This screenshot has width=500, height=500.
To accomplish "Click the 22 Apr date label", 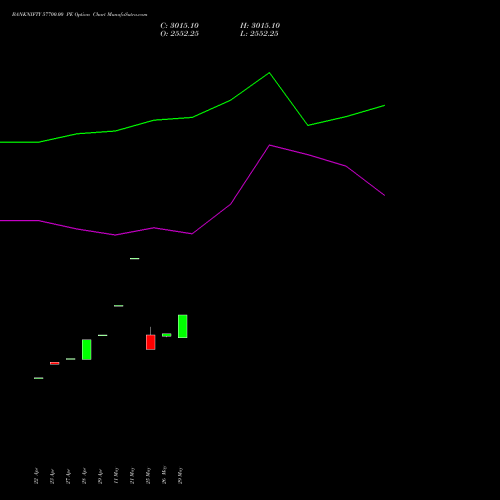I will 36,476.
